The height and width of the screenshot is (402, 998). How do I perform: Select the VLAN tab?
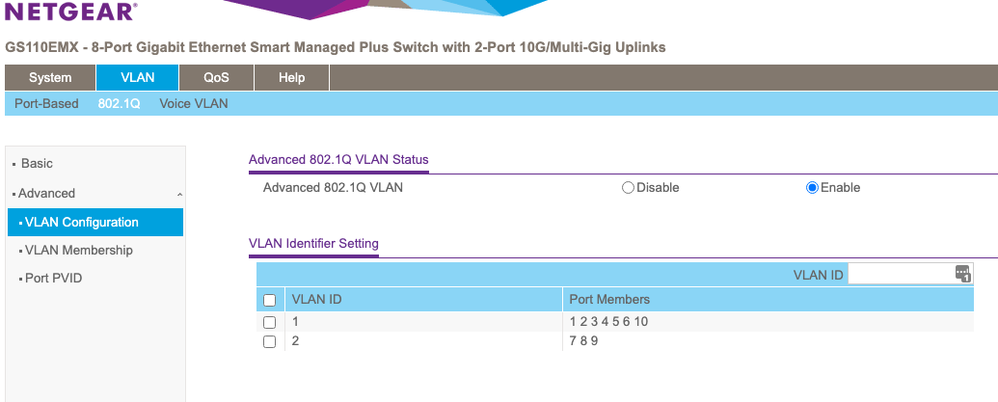coord(138,78)
